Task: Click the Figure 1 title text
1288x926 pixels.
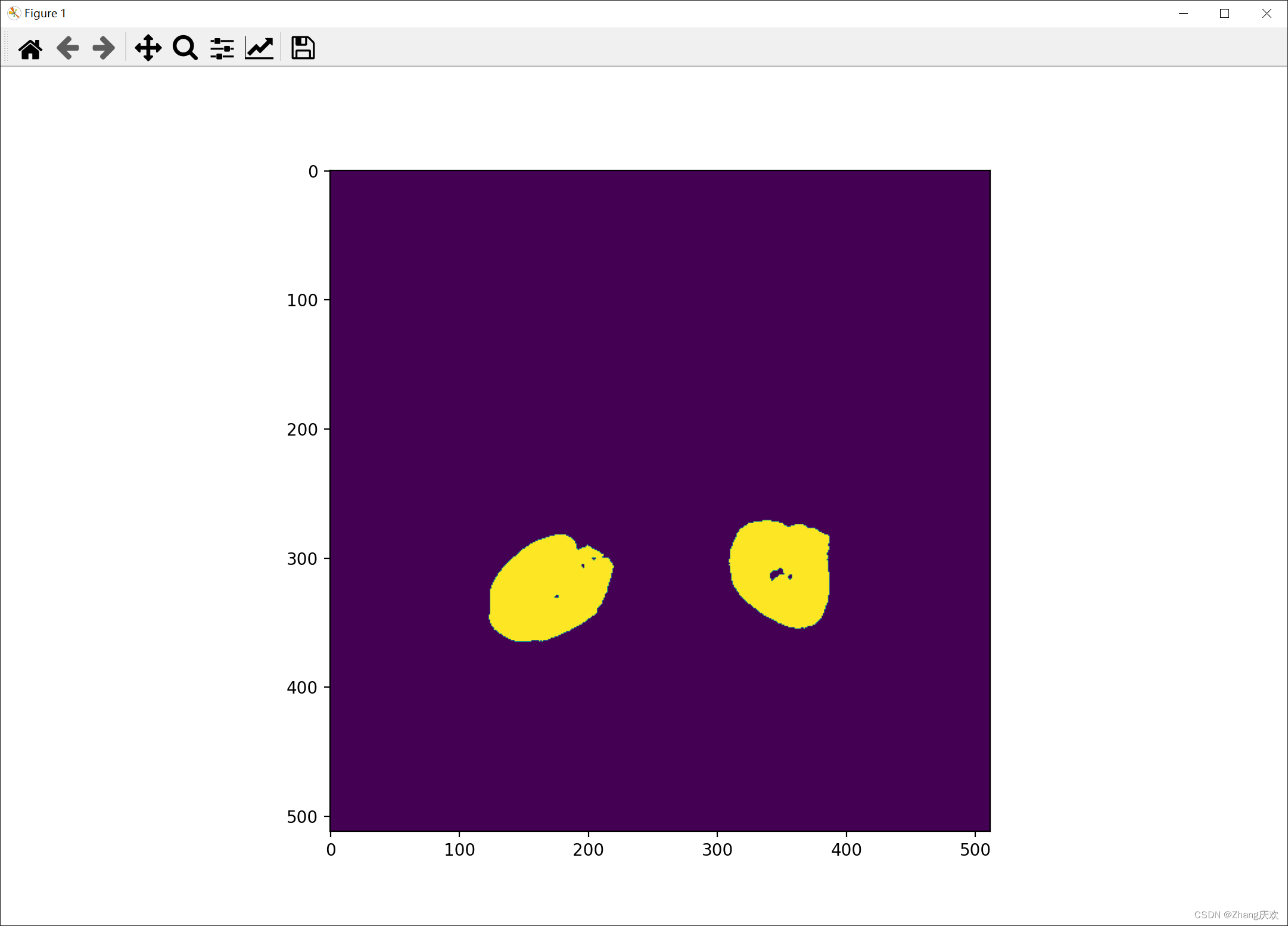Action: pos(45,13)
